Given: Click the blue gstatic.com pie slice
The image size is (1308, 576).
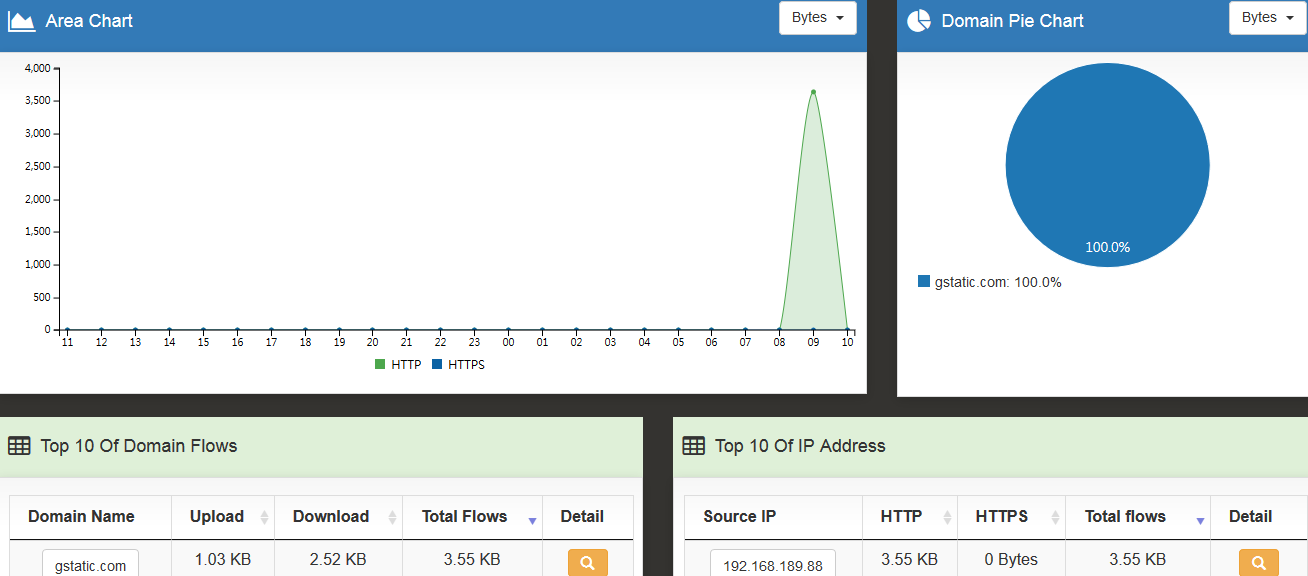Looking at the screenshot, I should click(1107, 160).
